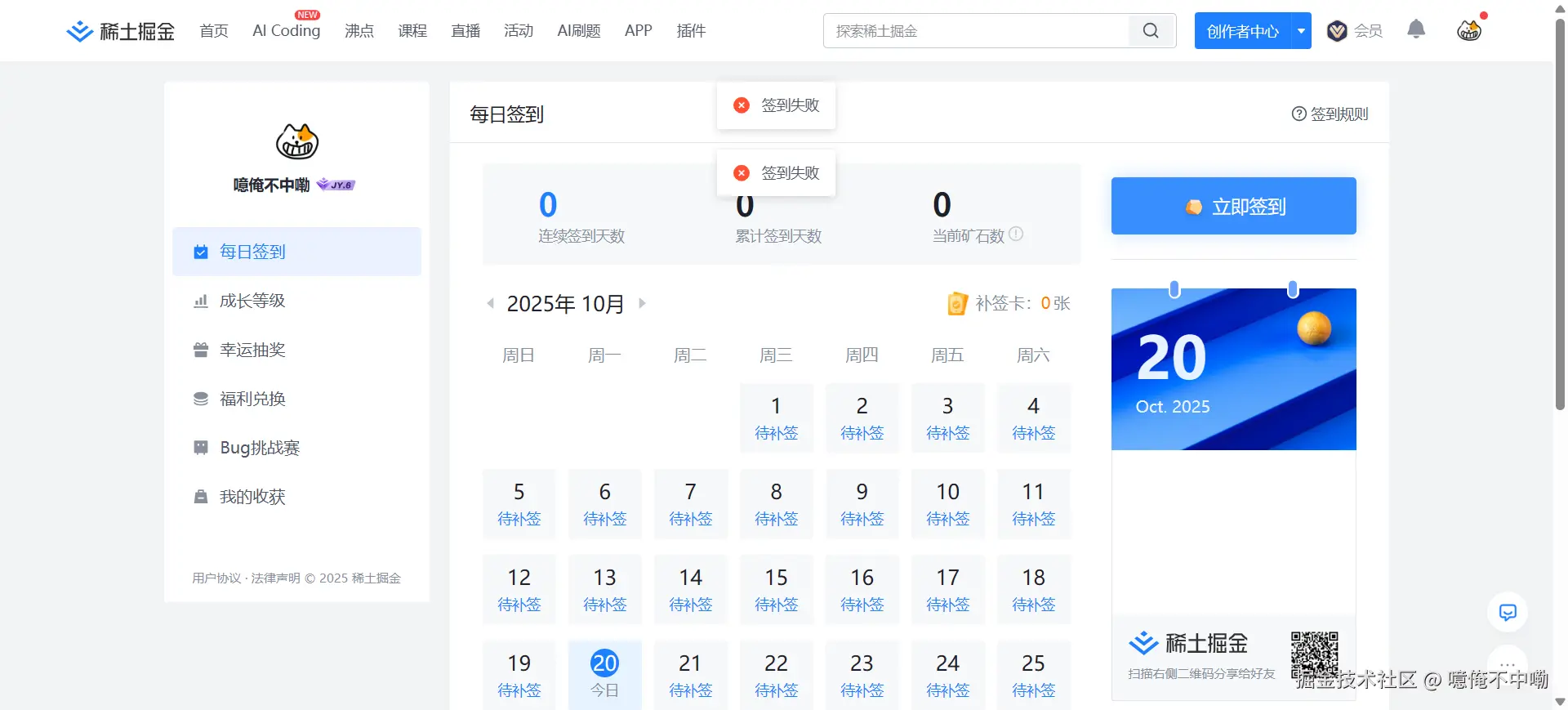Click the Bug挑战赛 icon
1568x710 pixels.
(x=201, y=448)
